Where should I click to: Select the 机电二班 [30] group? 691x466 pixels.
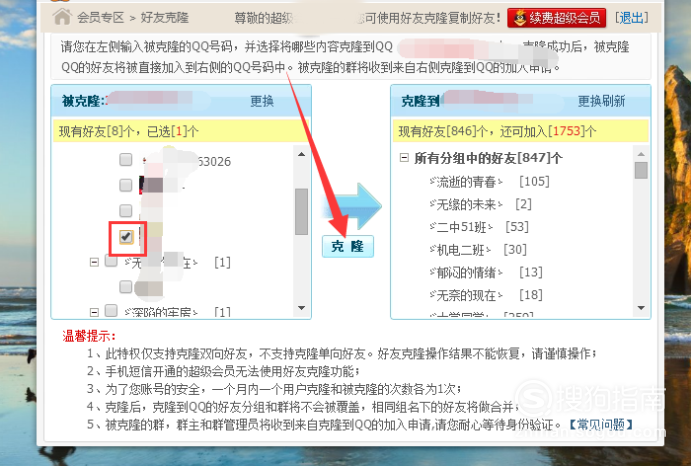tap(478, 250)
